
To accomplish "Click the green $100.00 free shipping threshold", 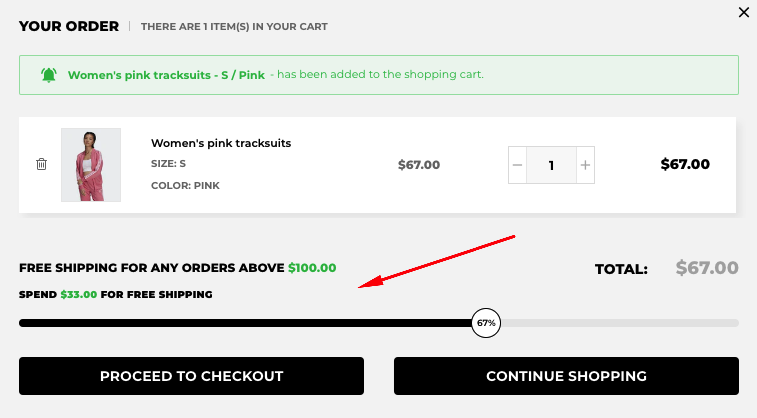I will tap(312, 268).
